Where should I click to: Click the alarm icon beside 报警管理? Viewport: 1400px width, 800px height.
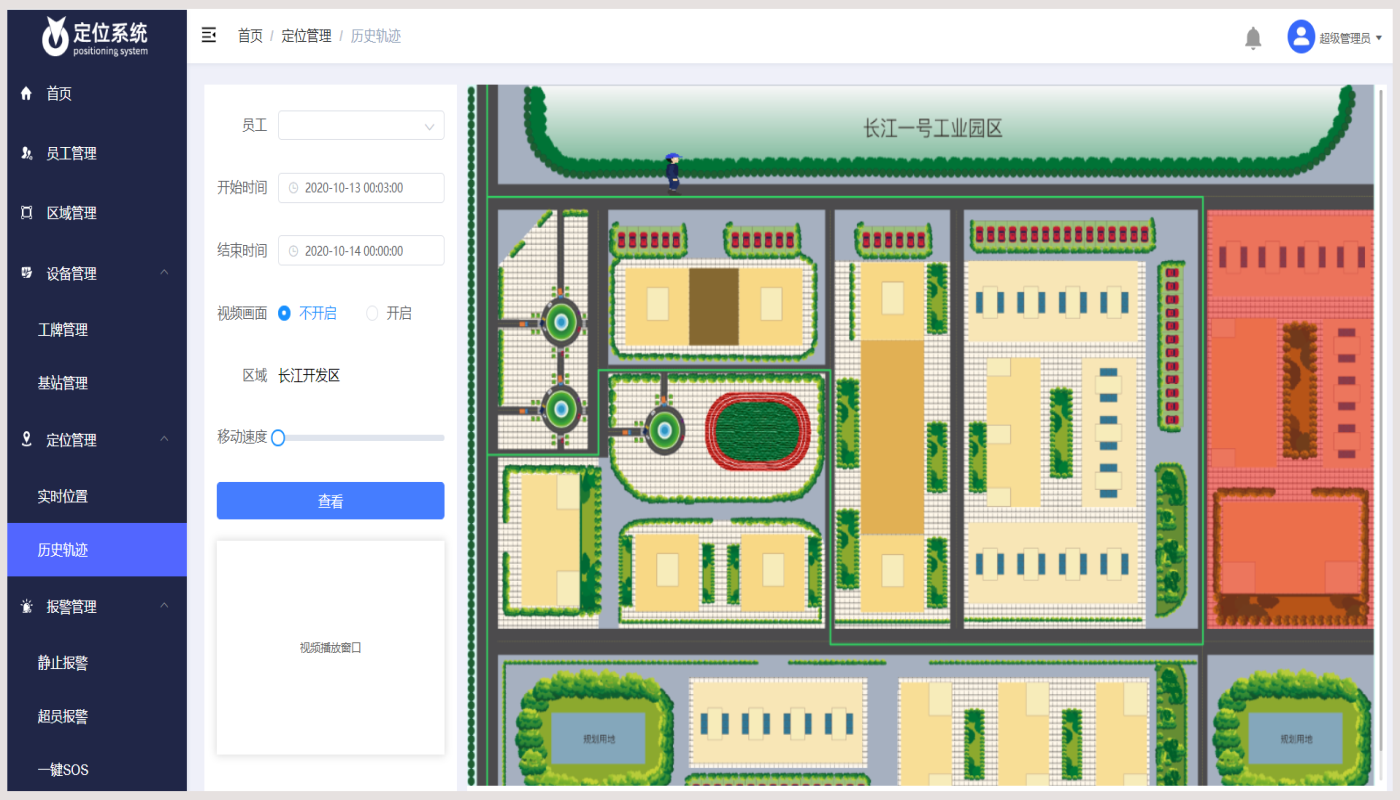click(27, 607)
